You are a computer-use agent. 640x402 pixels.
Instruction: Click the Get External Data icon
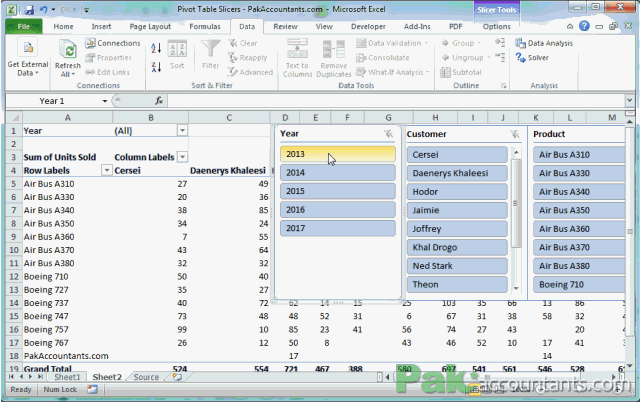[x=27, y=49]
